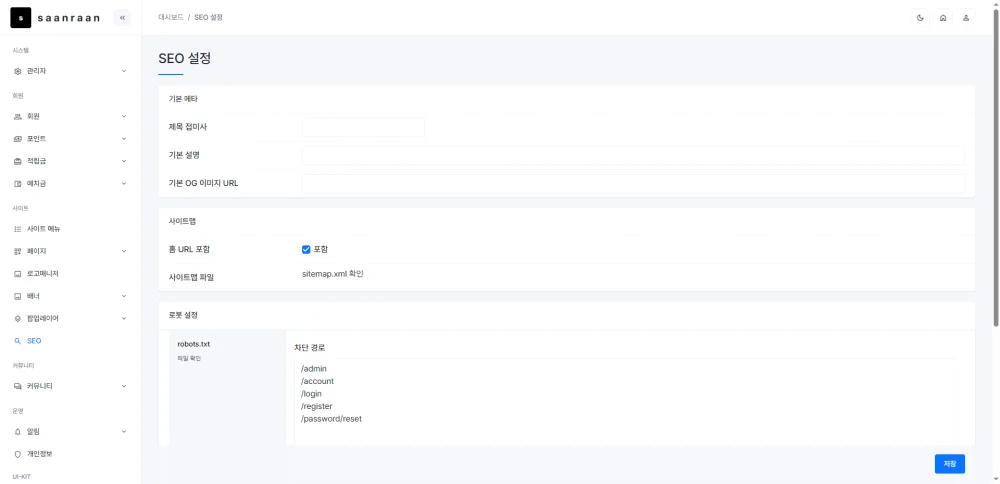1000x484 pixels.
Task: Click the page vertical scrollbar
Action: pos(996,166)
